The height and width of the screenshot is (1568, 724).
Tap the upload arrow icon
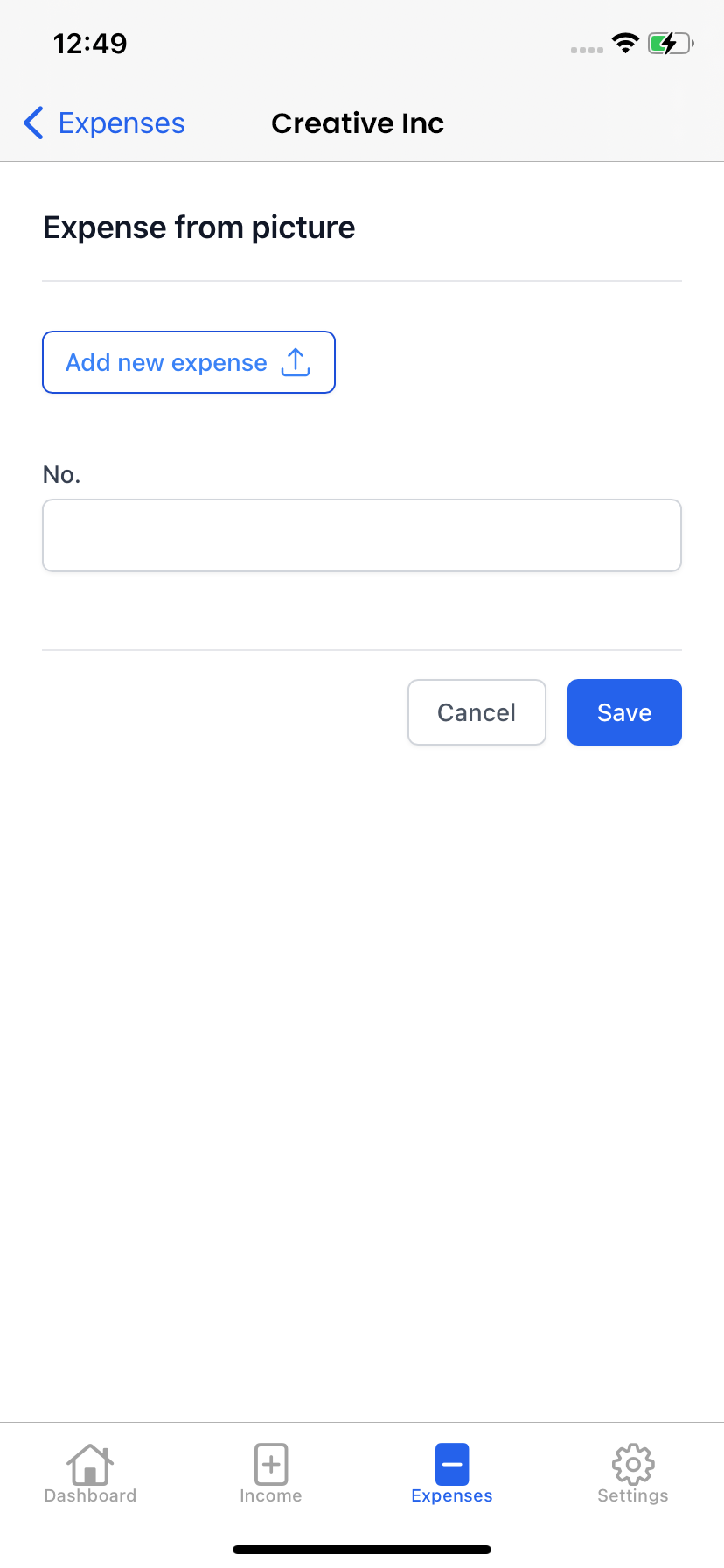[296, 362]
